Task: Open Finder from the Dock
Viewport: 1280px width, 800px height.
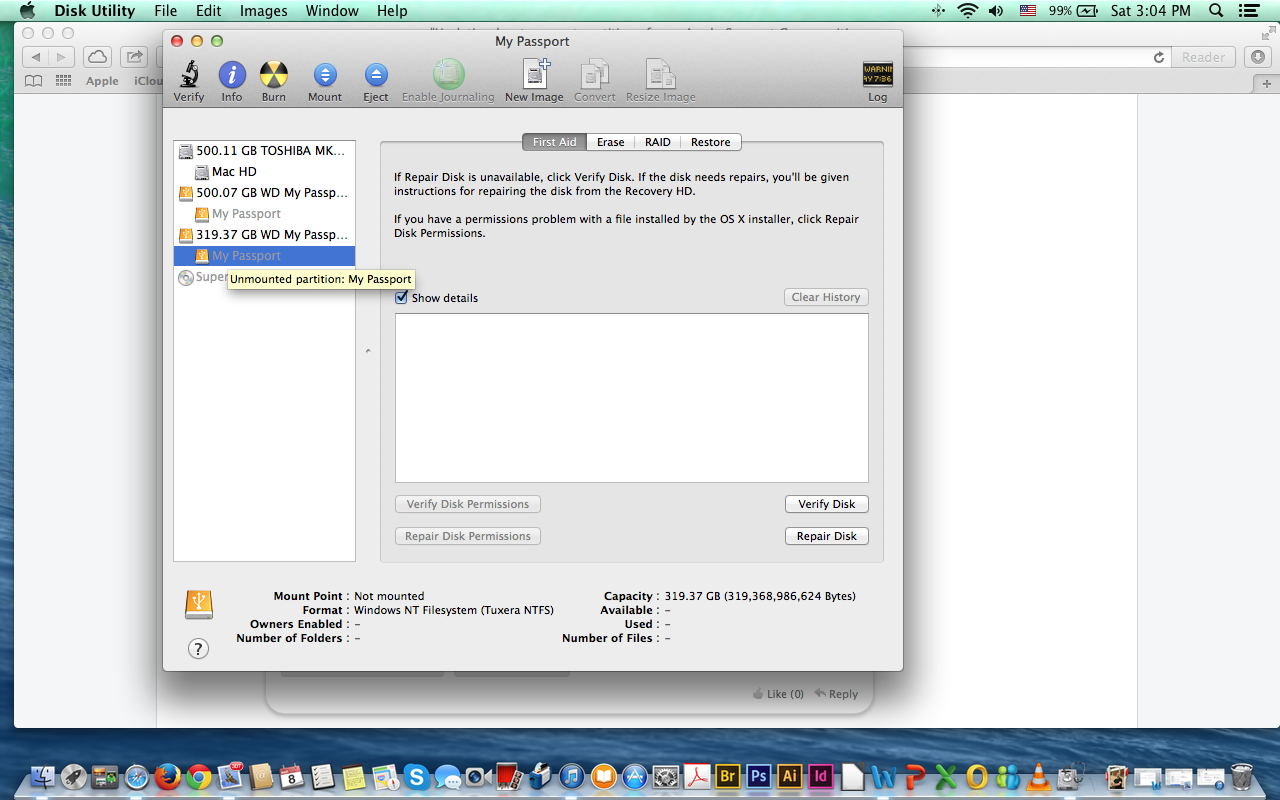Action: point(43,777)
